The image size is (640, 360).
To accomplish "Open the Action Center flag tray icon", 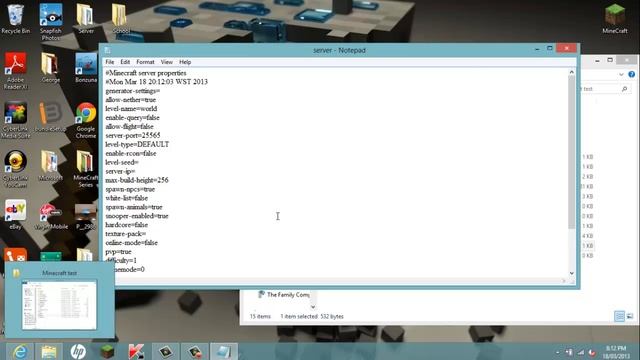I will (x=569, y=352).
